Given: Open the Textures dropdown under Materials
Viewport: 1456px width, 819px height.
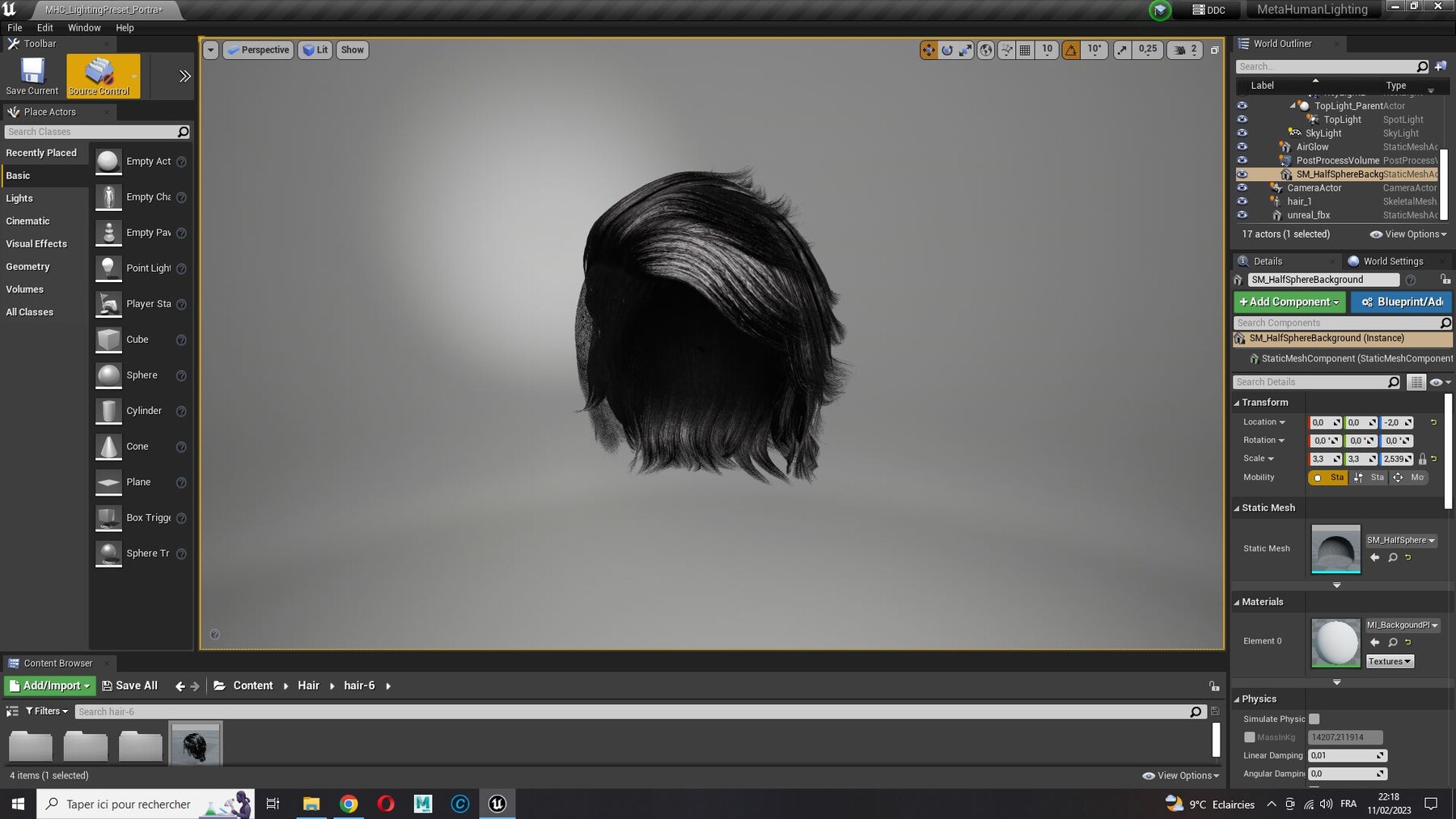Looking at the screenshot, I should pos(1390,661).
